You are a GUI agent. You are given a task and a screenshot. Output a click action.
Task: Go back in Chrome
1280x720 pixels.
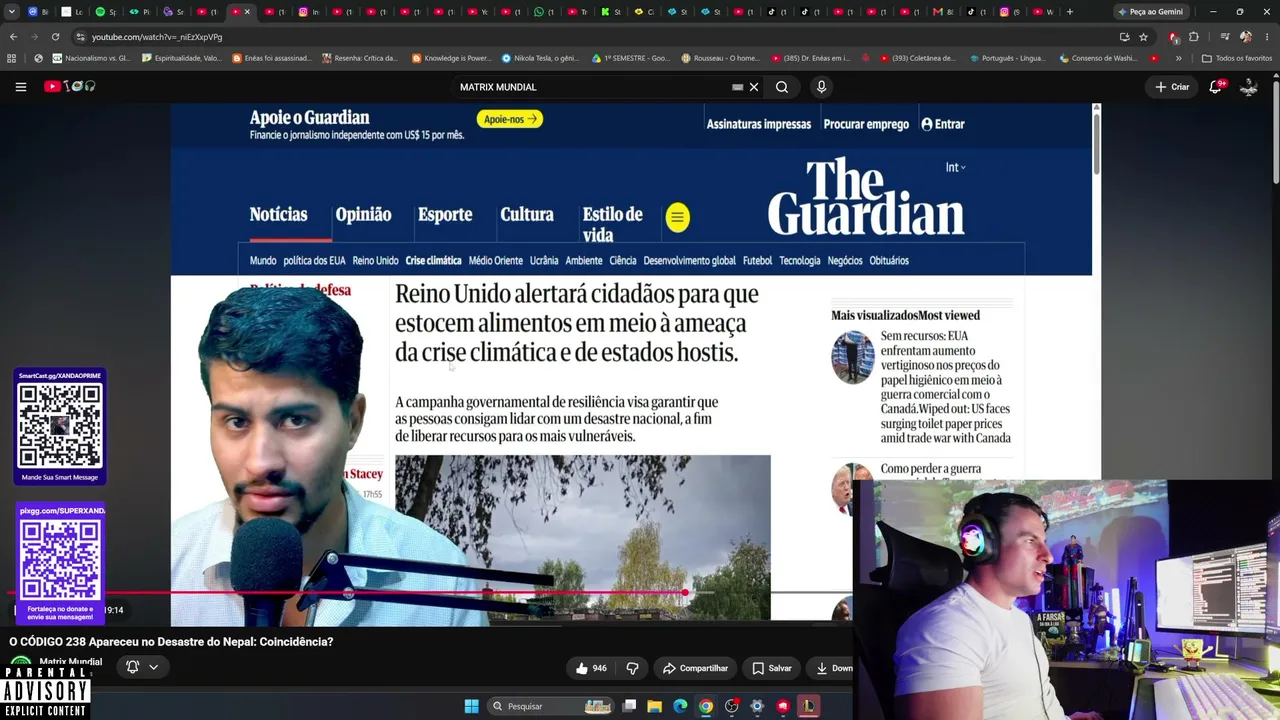click(x=13, y=37)
